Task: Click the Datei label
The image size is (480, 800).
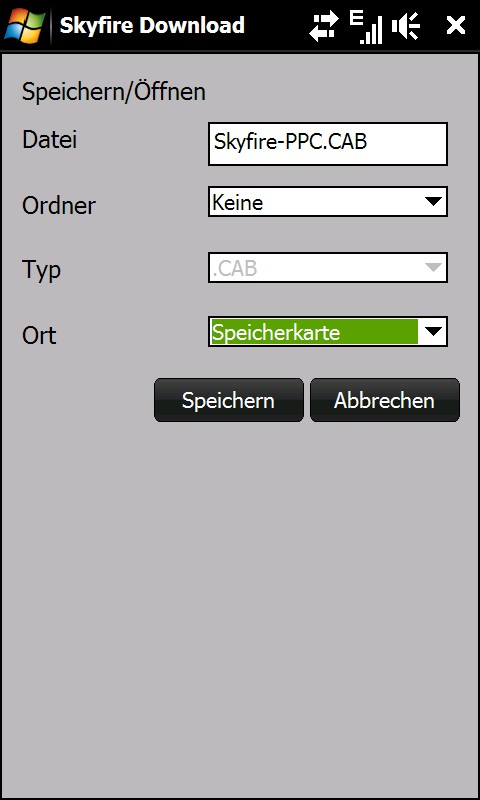Action: click(49, 139)
